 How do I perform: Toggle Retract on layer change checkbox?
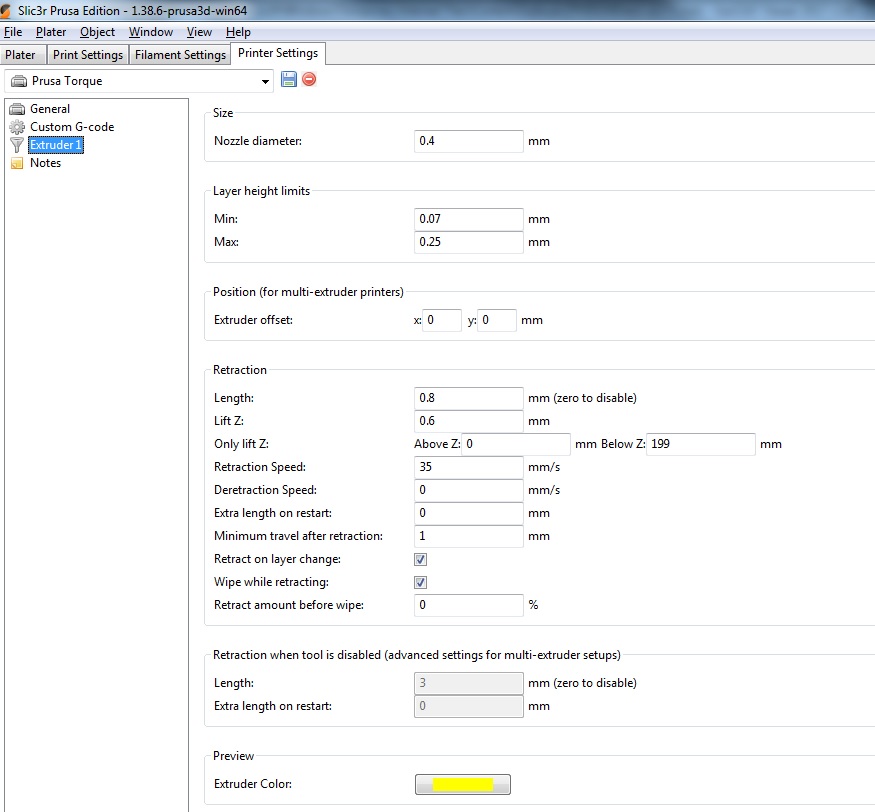(x=421, y=560)
